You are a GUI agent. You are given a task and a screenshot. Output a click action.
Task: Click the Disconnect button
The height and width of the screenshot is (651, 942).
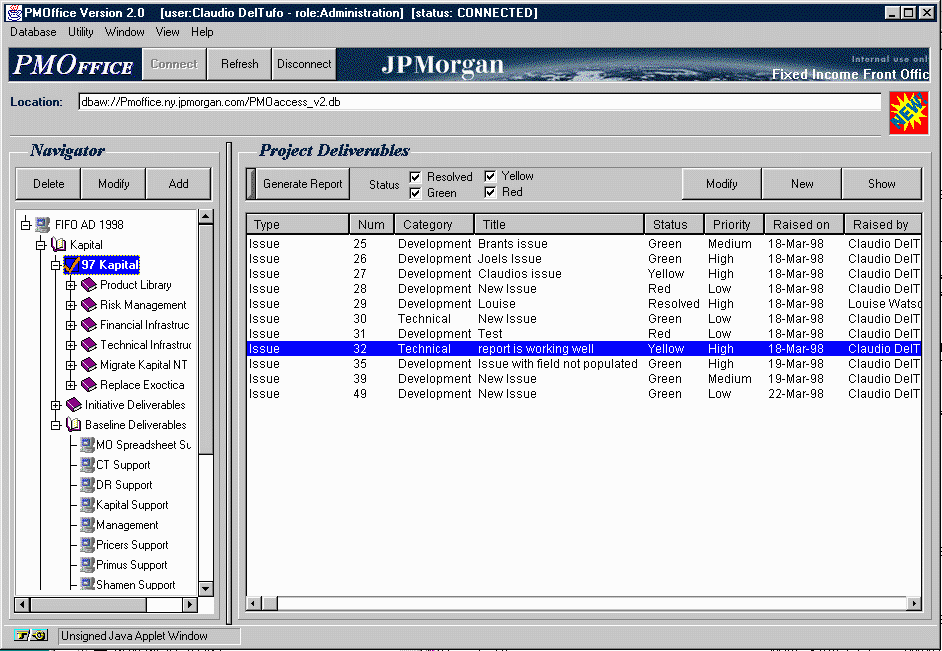click(x=304, y=64)
